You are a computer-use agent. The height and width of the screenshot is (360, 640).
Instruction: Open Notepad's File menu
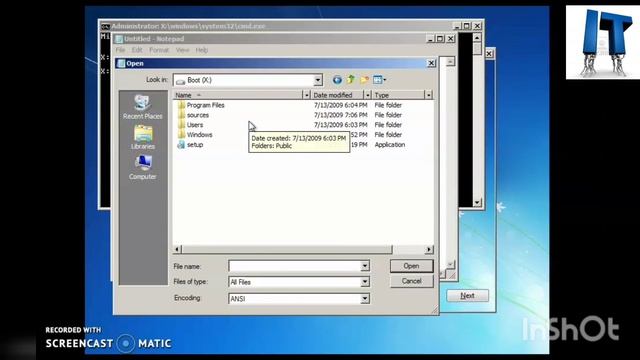coord(120,50)
